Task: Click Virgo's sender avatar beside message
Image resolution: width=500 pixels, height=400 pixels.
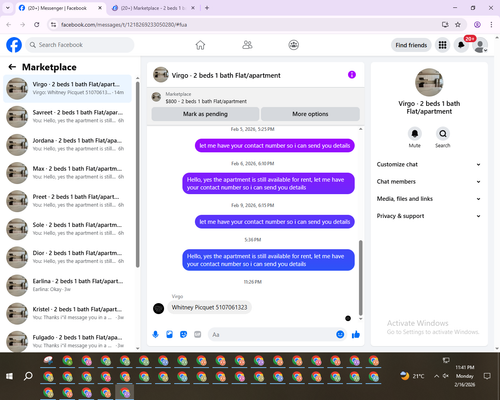Action: [x=158, y=308]
